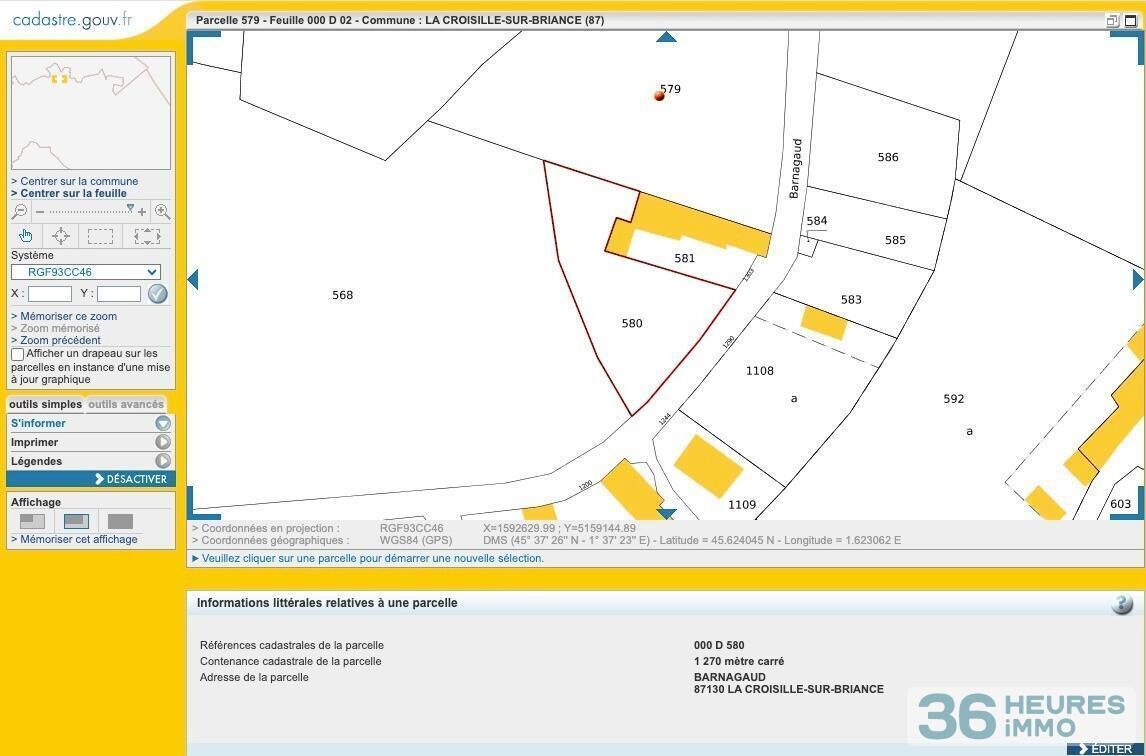This screenshot has width=1146, height=756.
Task: Choose the split display layout on the left
Action: 33,521
